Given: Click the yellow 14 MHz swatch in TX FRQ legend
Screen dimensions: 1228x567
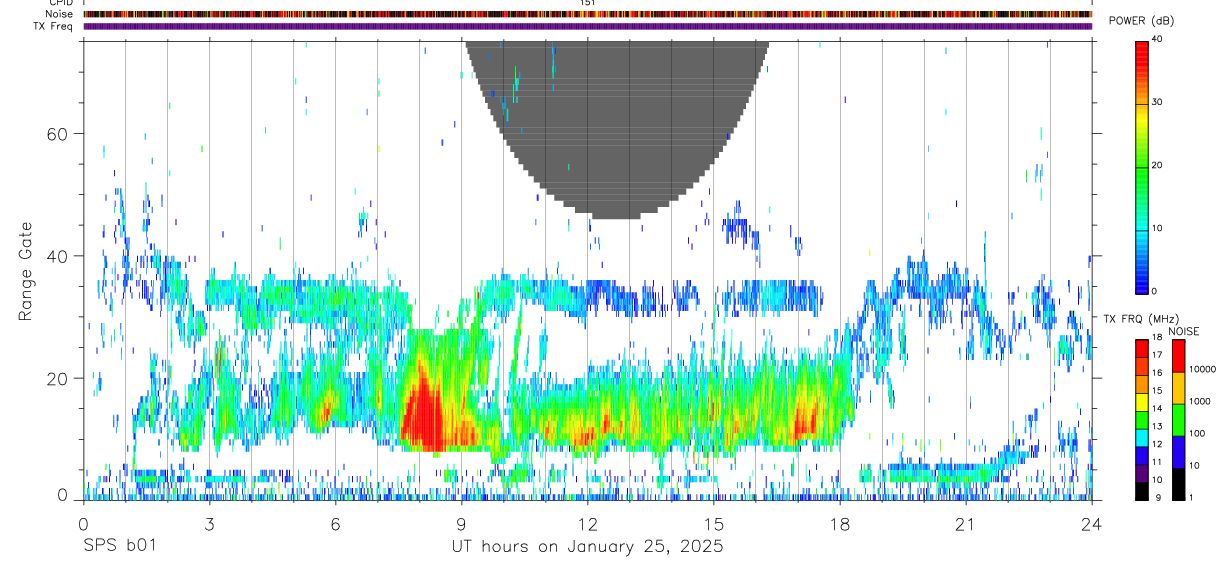Looking at the screenshot, I should [1141, 400].
